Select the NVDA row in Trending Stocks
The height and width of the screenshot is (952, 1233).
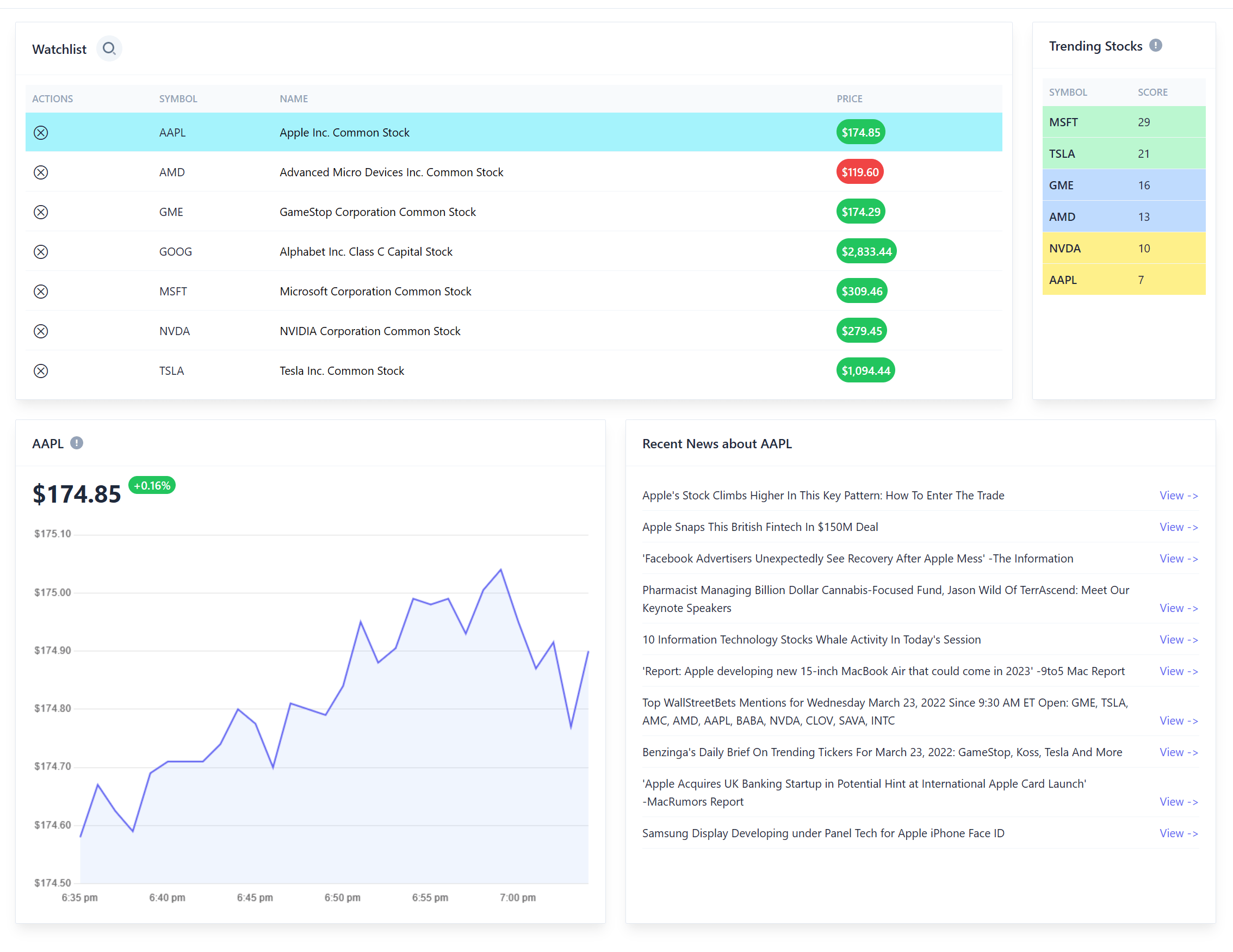pyautogui.click(x=1124, y=249)
